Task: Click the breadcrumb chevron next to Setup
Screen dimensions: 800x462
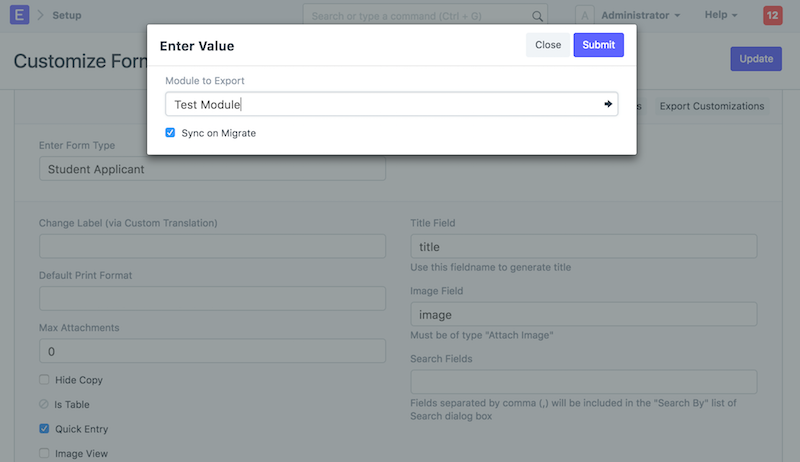Action: 41,15
